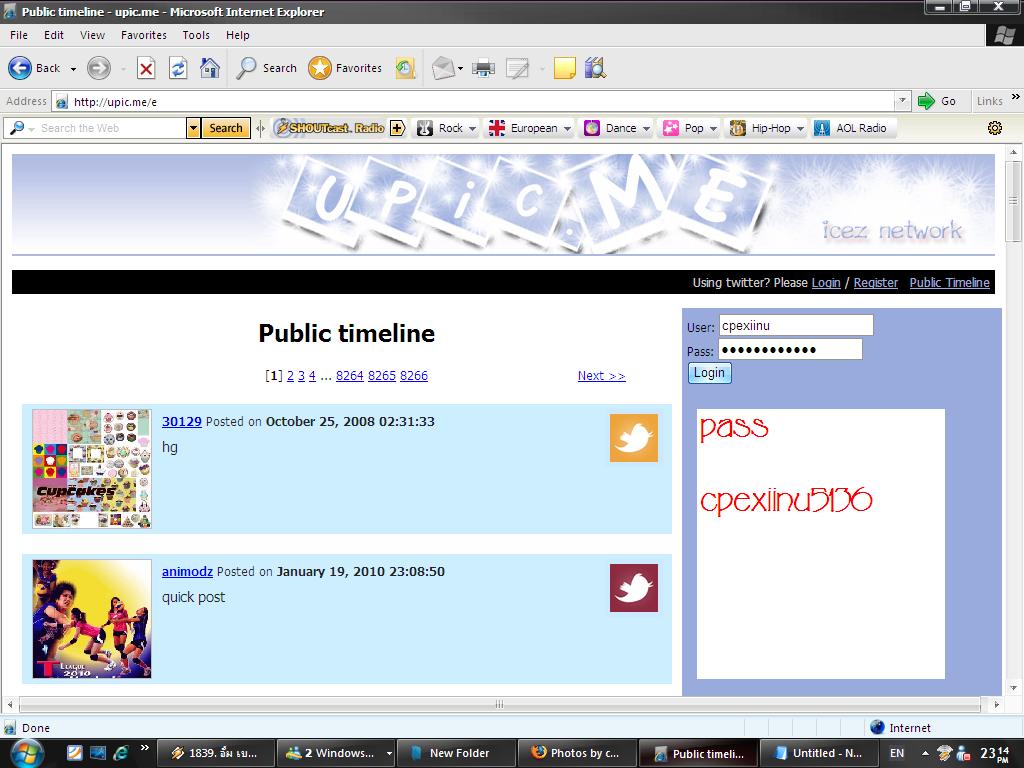Click the Search the Web field
1024x768 pixels.
coord(106,128)
